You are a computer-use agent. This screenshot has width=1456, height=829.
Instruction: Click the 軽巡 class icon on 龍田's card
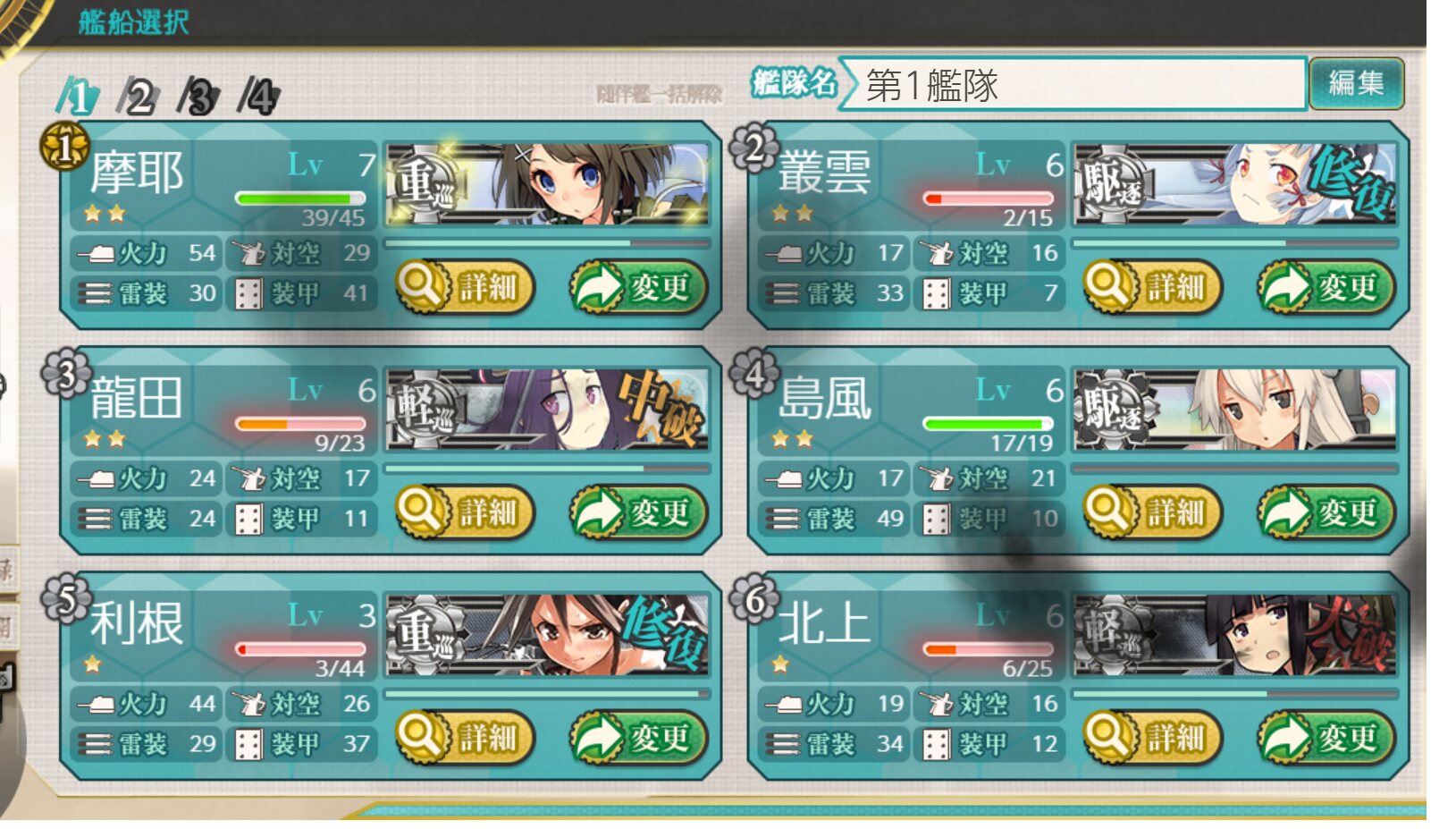[424, 410]
